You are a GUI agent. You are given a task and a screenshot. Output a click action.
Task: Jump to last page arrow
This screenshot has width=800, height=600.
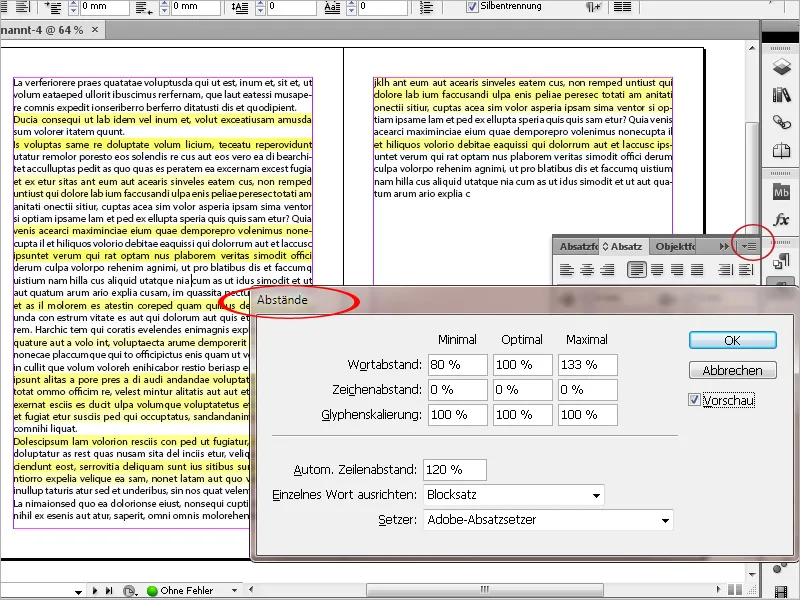click(109, 590)
